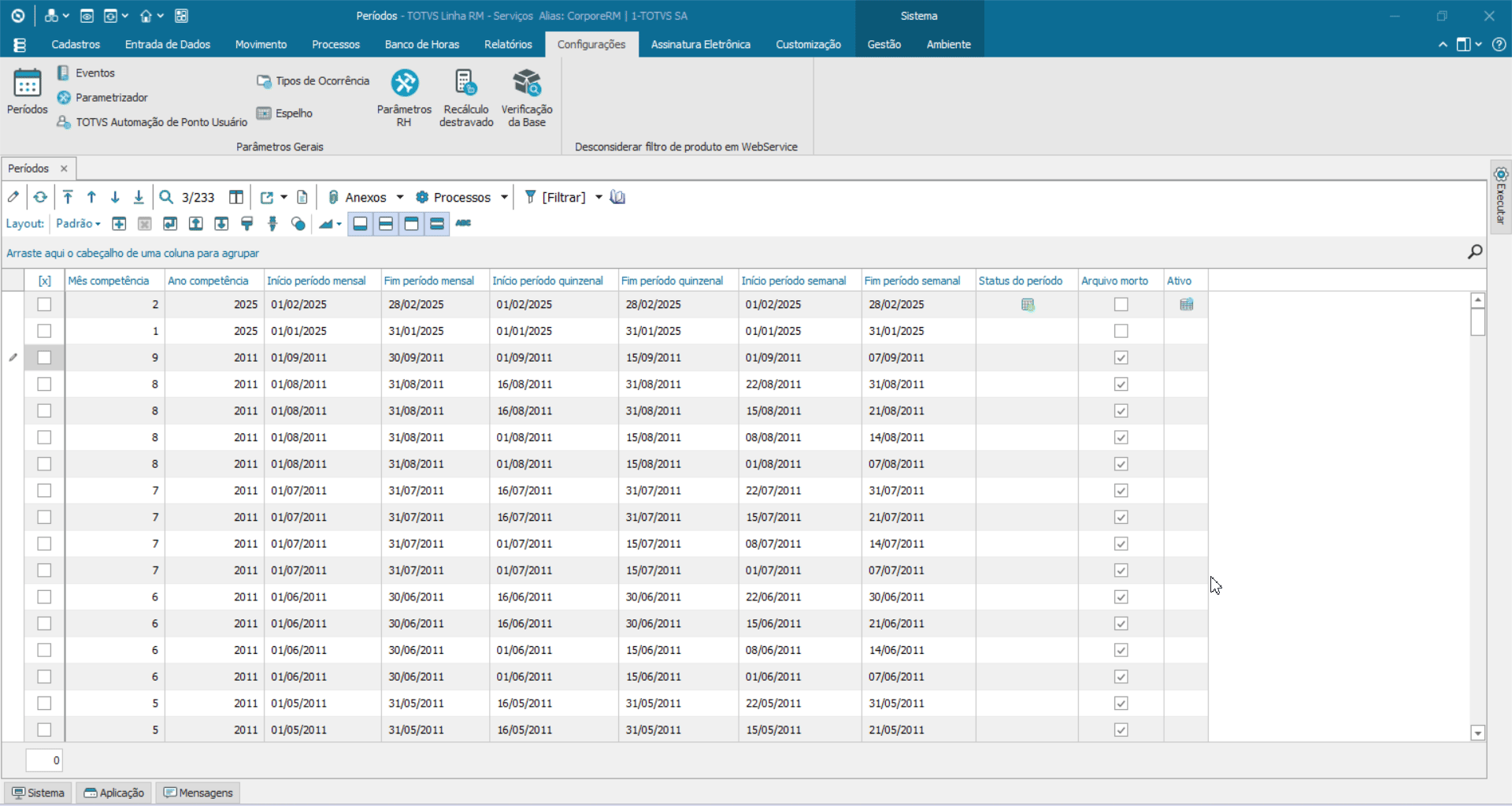Image resolution: width=1512 pixels, height=806 pixels.
Task: Expand the export icon dropdown arrow
Action: click(284, 197)
